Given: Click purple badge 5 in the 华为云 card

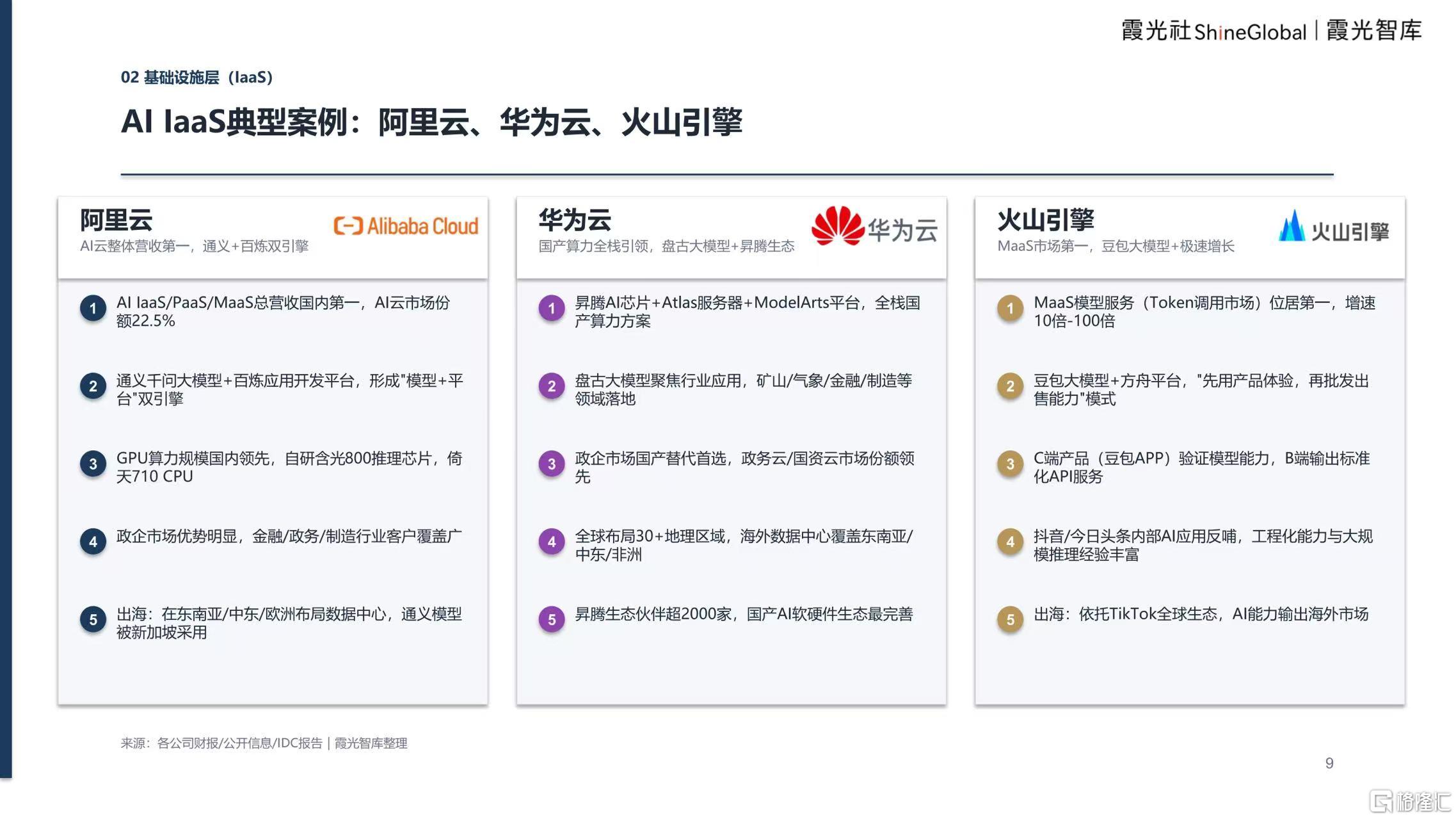Looking at the screenshot, I should pyautogui.click(x=552, y=620).
